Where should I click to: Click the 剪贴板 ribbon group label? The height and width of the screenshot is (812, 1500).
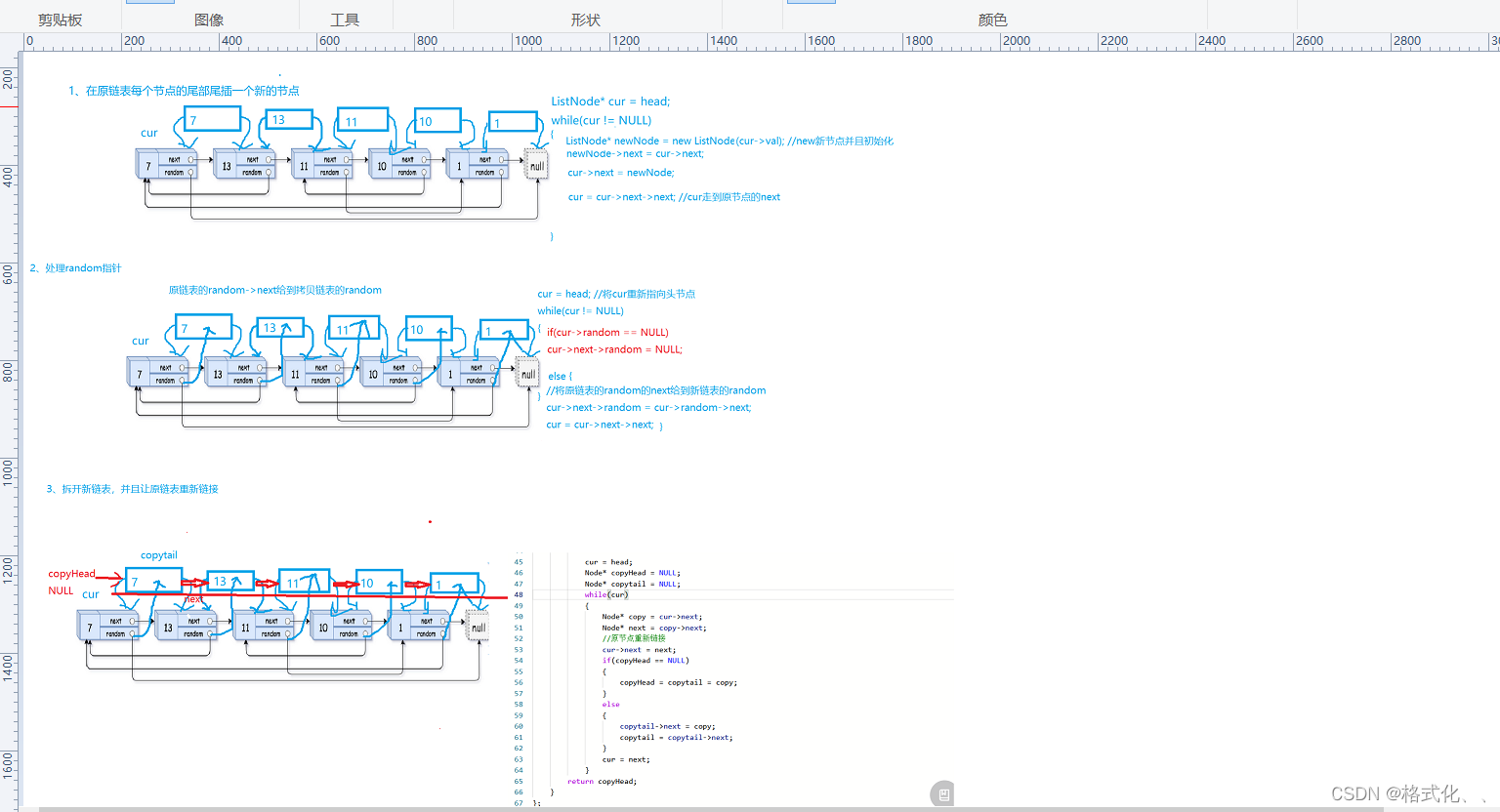point(61,20)
